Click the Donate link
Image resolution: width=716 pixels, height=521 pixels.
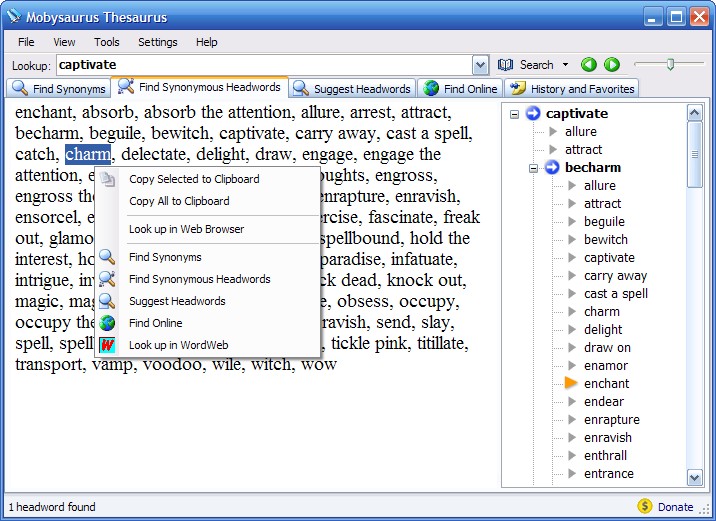(675, 507)
